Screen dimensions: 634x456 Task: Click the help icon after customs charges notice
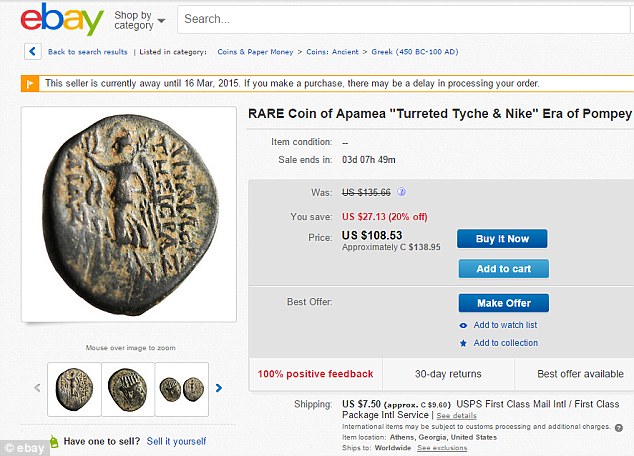[x=619, y=428]
